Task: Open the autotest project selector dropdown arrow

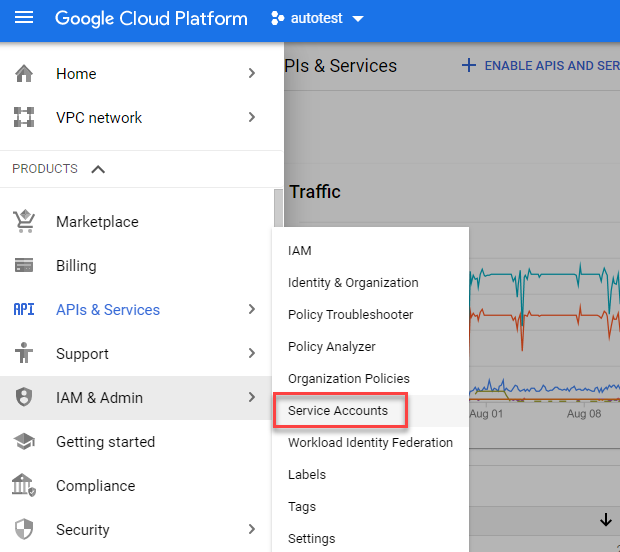Action: point(358,19)
